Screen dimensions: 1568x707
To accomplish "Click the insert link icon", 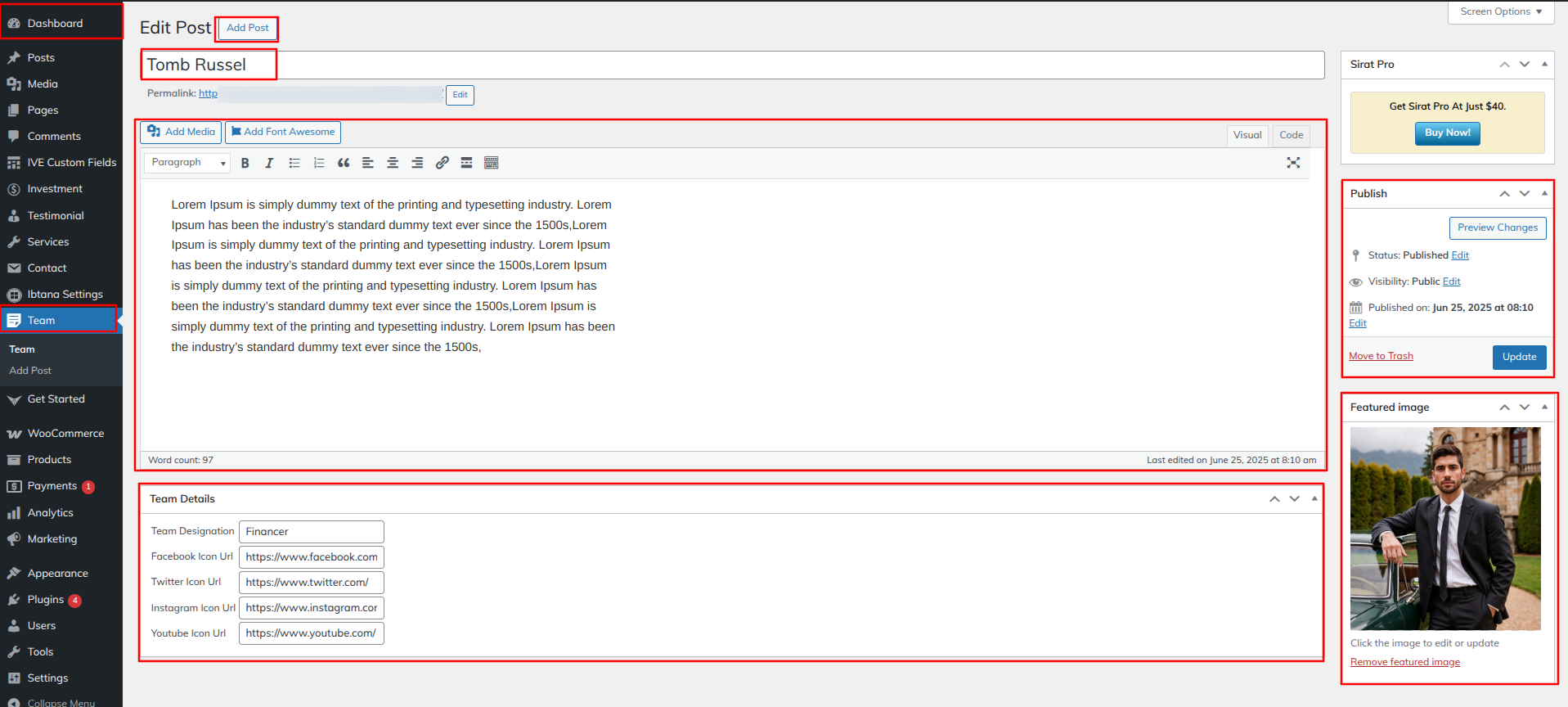I will click(x=442, y=163).
